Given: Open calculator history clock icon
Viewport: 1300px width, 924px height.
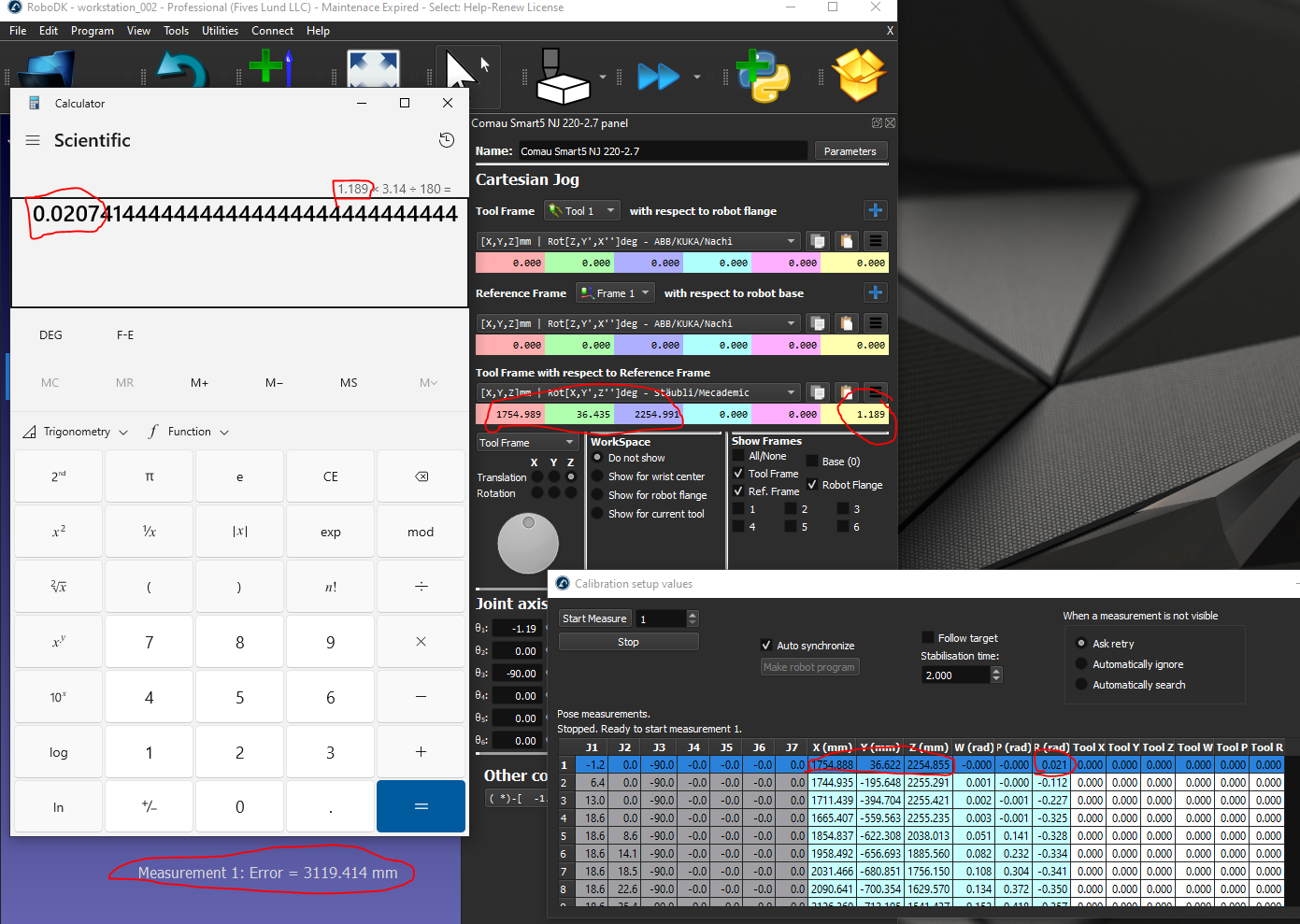Looking at the screenshot, I should tap(447, 140).
